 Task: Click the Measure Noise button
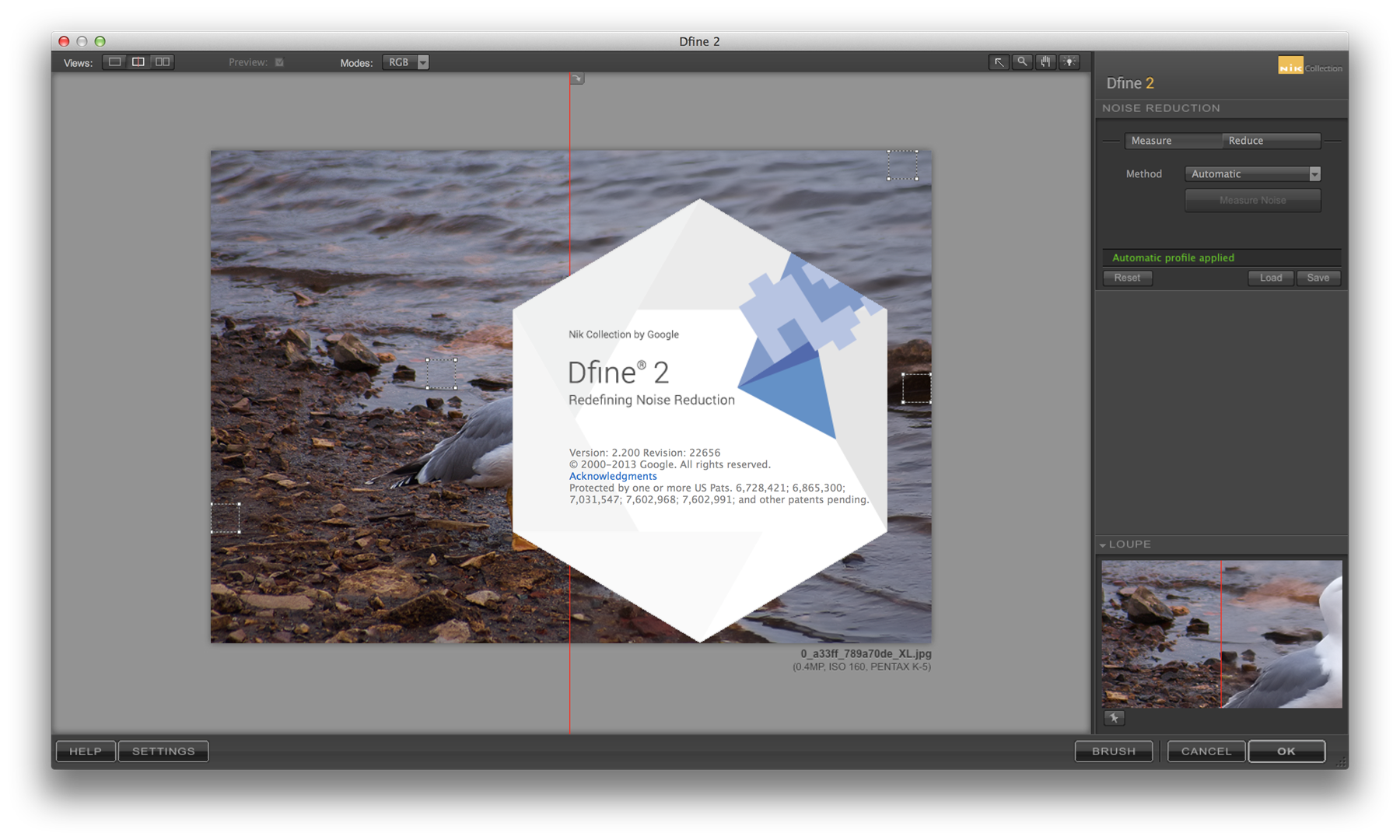point(1252,201)
